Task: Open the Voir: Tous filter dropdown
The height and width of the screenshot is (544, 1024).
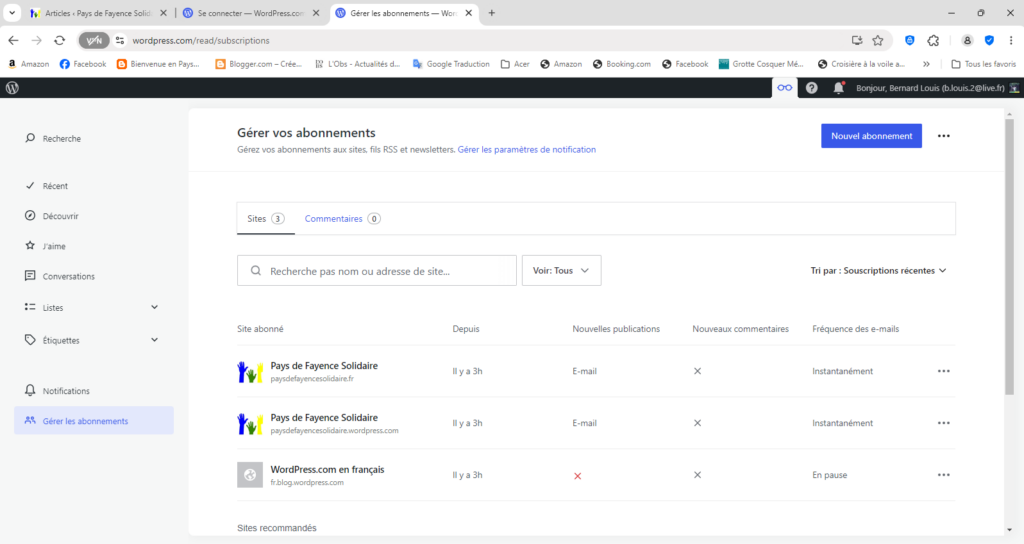Action: tap(561, 270)
